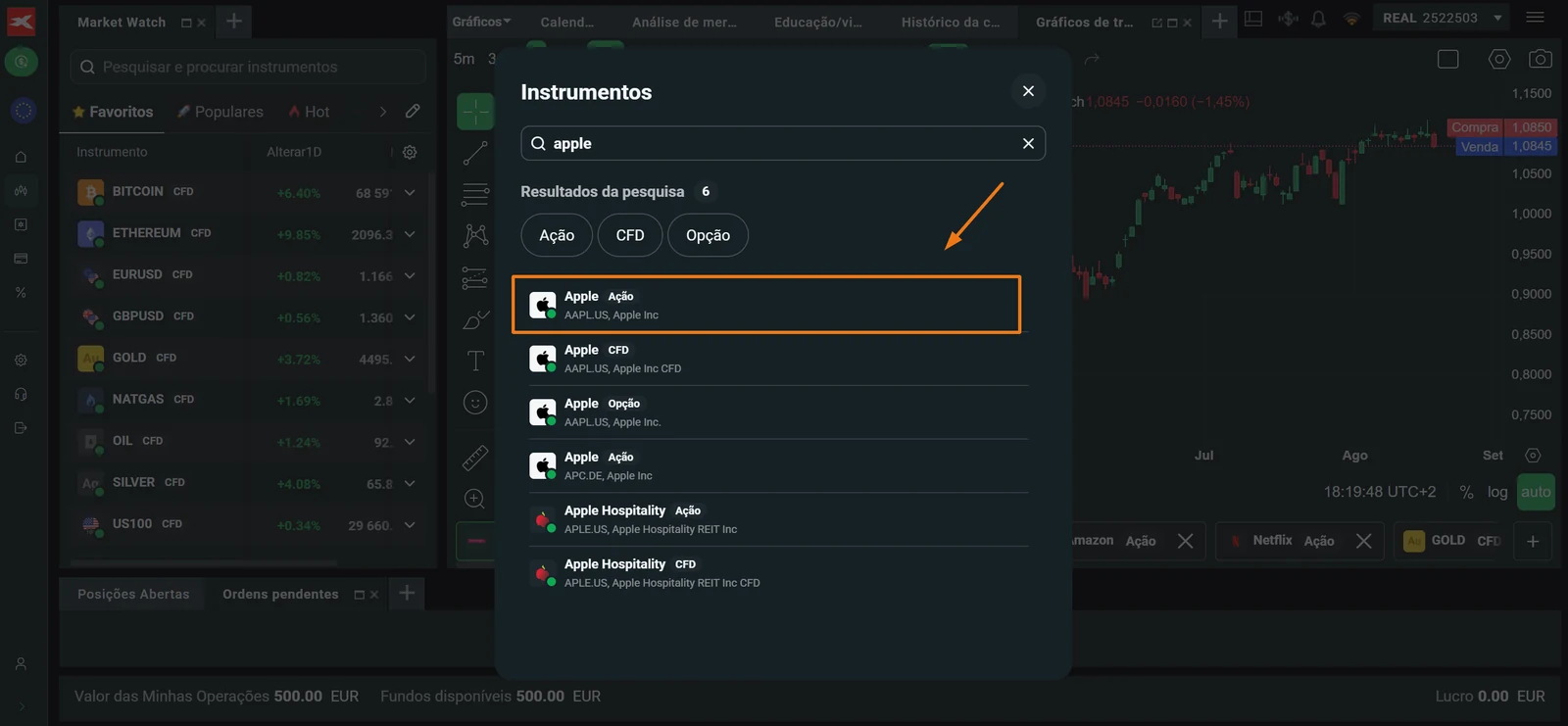Expand the BITCOIN row chevron
Viewport: 1568px width, 726px height.
point(410,193)
